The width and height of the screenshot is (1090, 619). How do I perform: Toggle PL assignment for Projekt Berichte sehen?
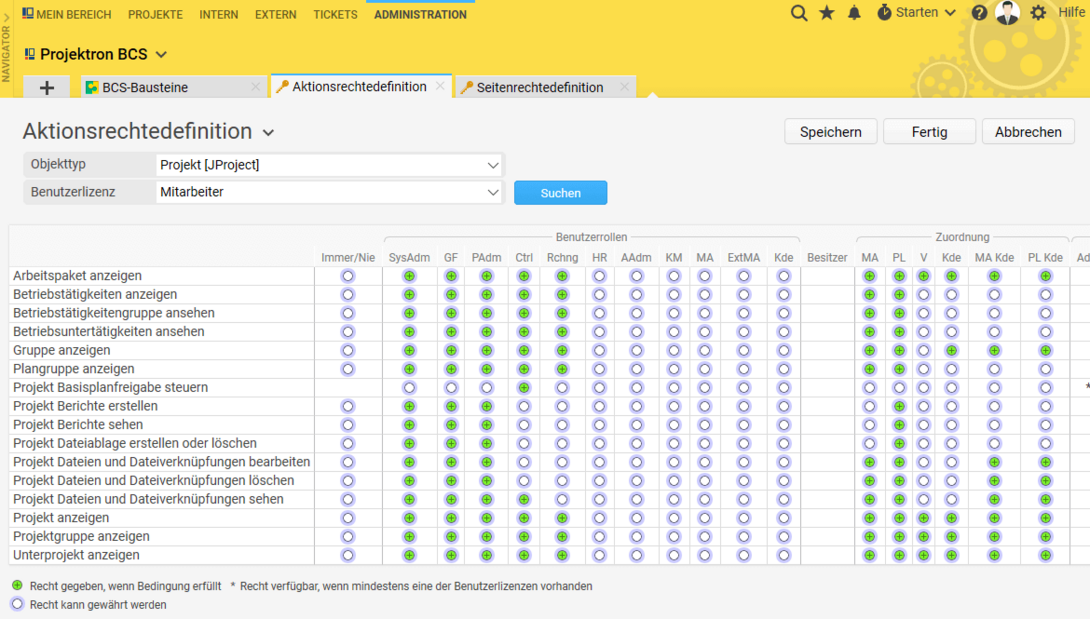point(900,425)
